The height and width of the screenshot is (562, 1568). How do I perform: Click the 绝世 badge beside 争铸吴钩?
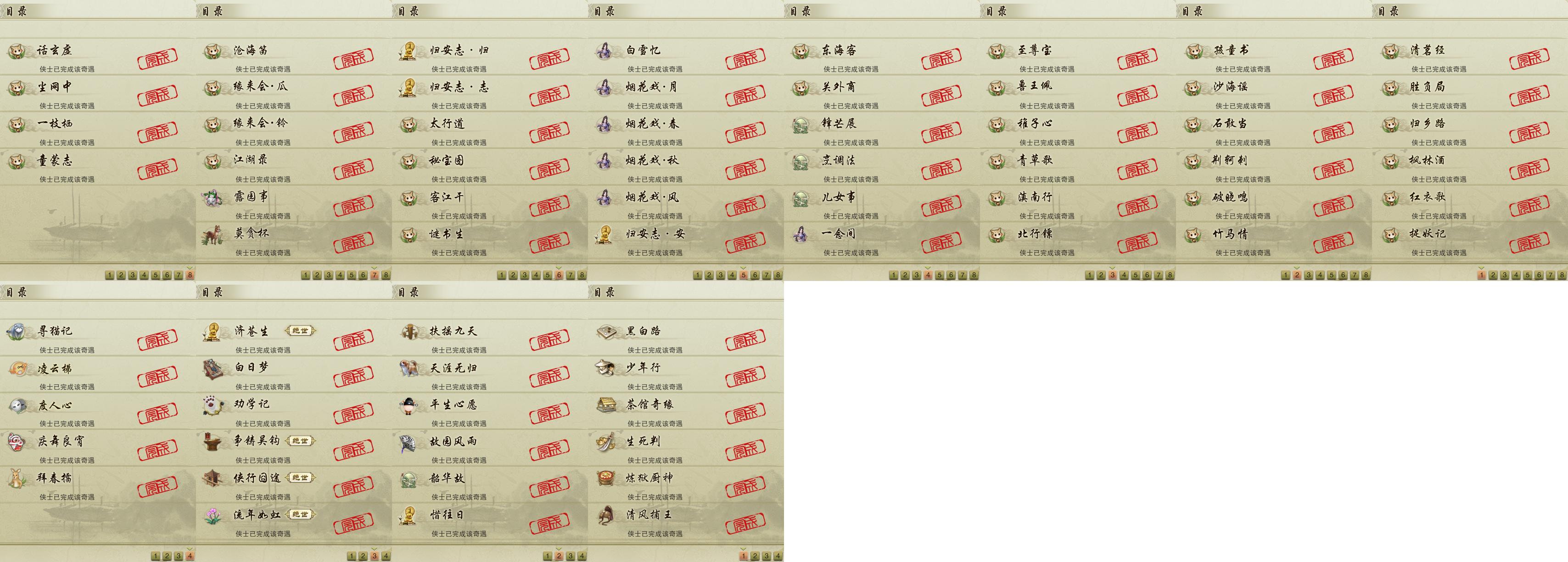coord(300,441)
